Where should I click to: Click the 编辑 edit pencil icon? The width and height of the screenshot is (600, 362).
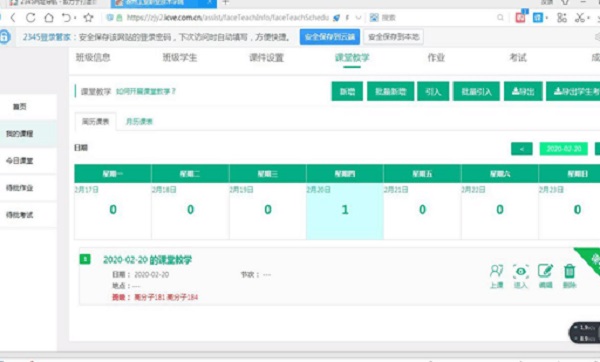pos(545,276)
